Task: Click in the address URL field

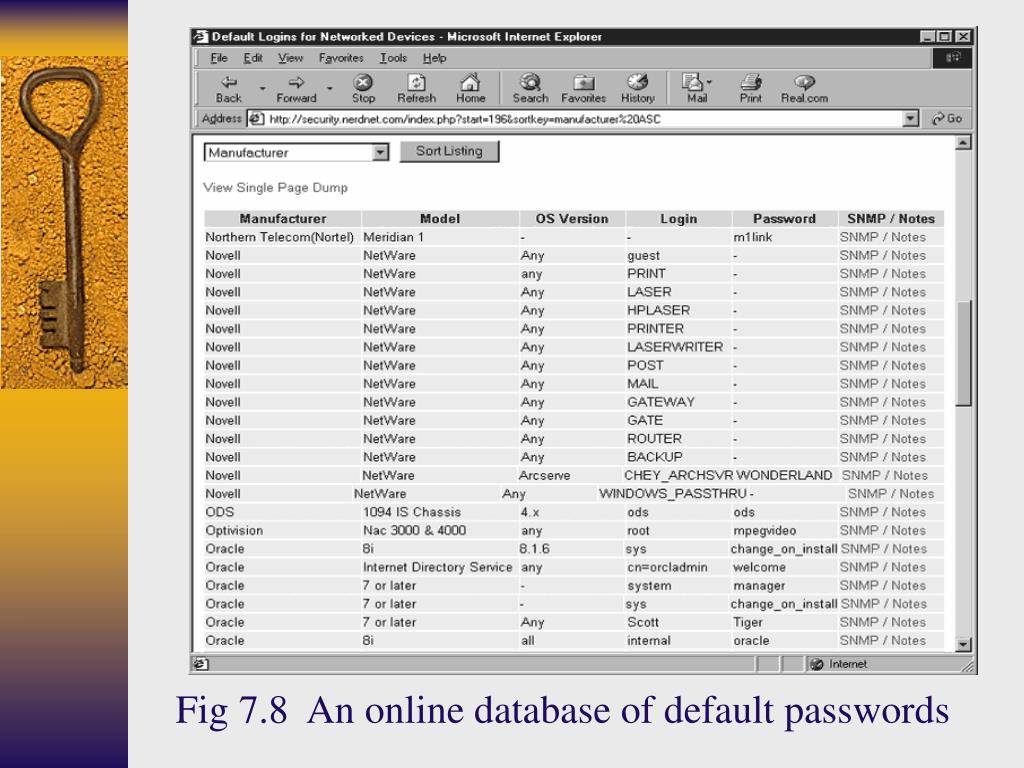Action: (583, 119)
